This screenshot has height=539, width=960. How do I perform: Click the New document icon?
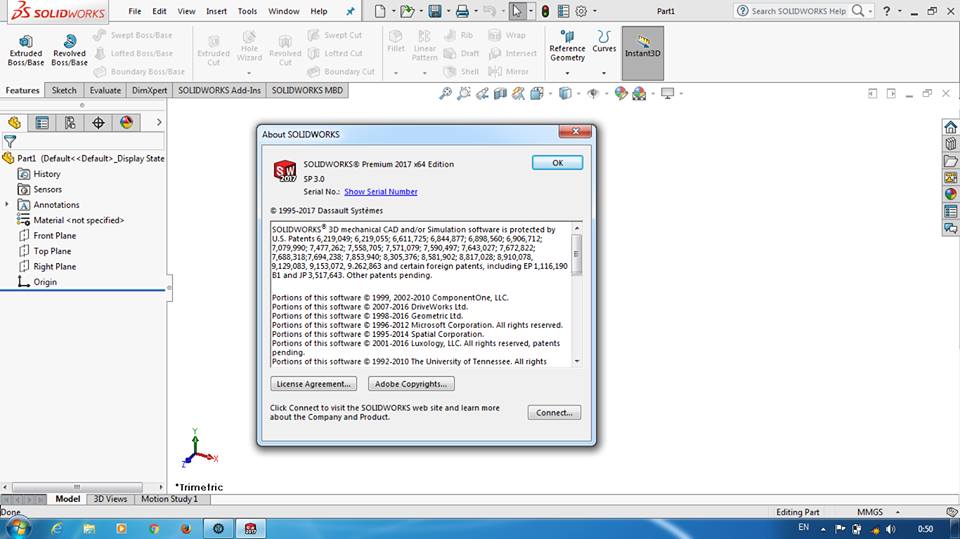(380, 11)
